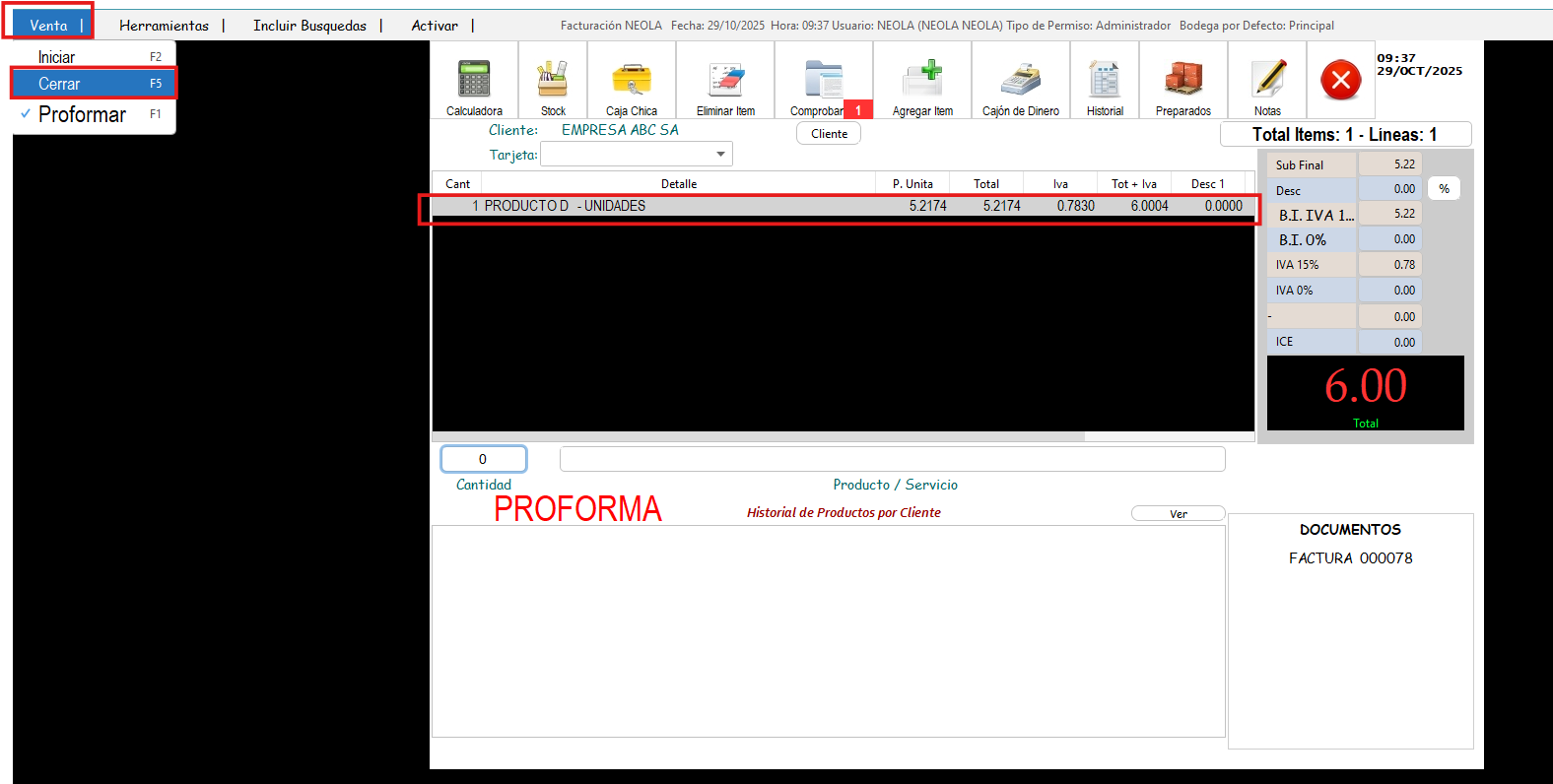Image resolution: width=1553 pixels, height=784 pixels.
Task: Open the Venta menu
Action: coord(48,26)
